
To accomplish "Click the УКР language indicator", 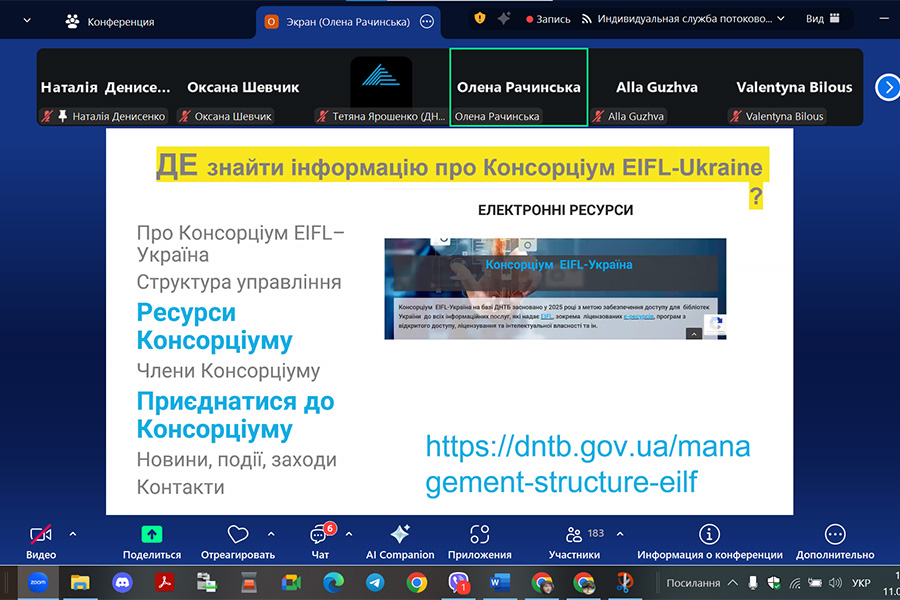I will (x=860, y=583).
